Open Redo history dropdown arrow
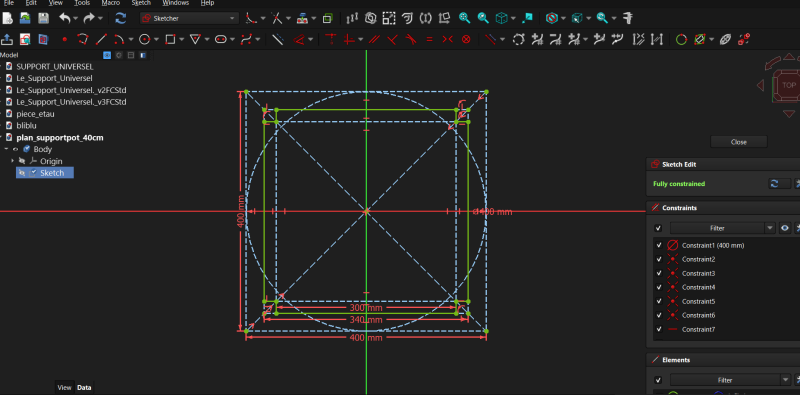Viewport: 800px width, 395px height. 100,18
